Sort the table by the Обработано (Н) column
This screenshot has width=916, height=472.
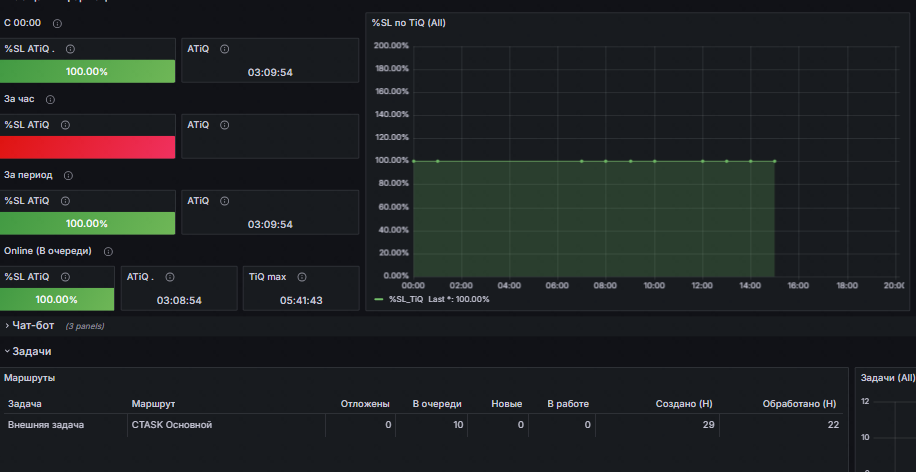coord(799,404)
